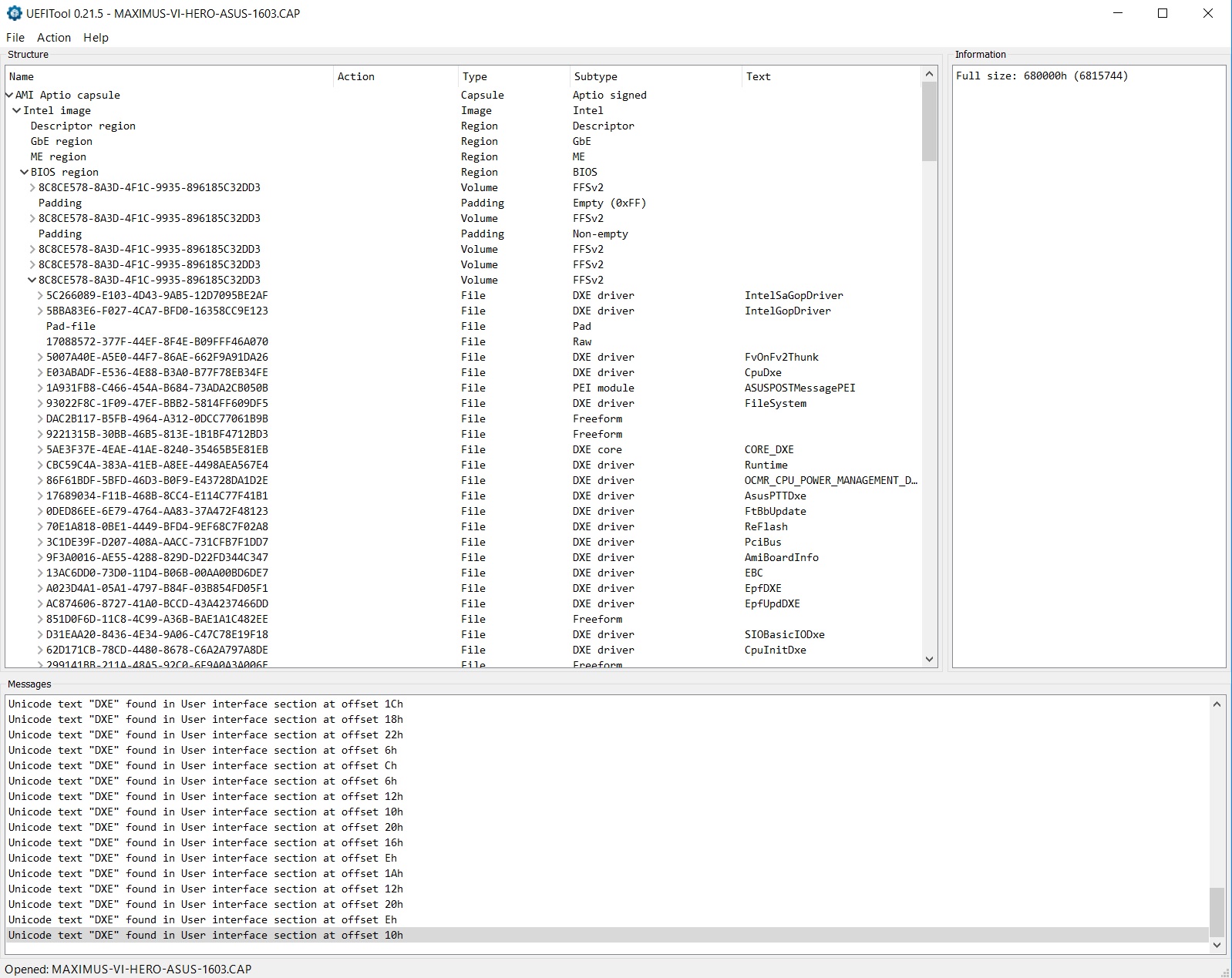Image resolution: width=1232 pixels, height=978 pixels.
Task: Expand the 5BBA83E6 IntelGopDriver file
Action: [40, 311]
